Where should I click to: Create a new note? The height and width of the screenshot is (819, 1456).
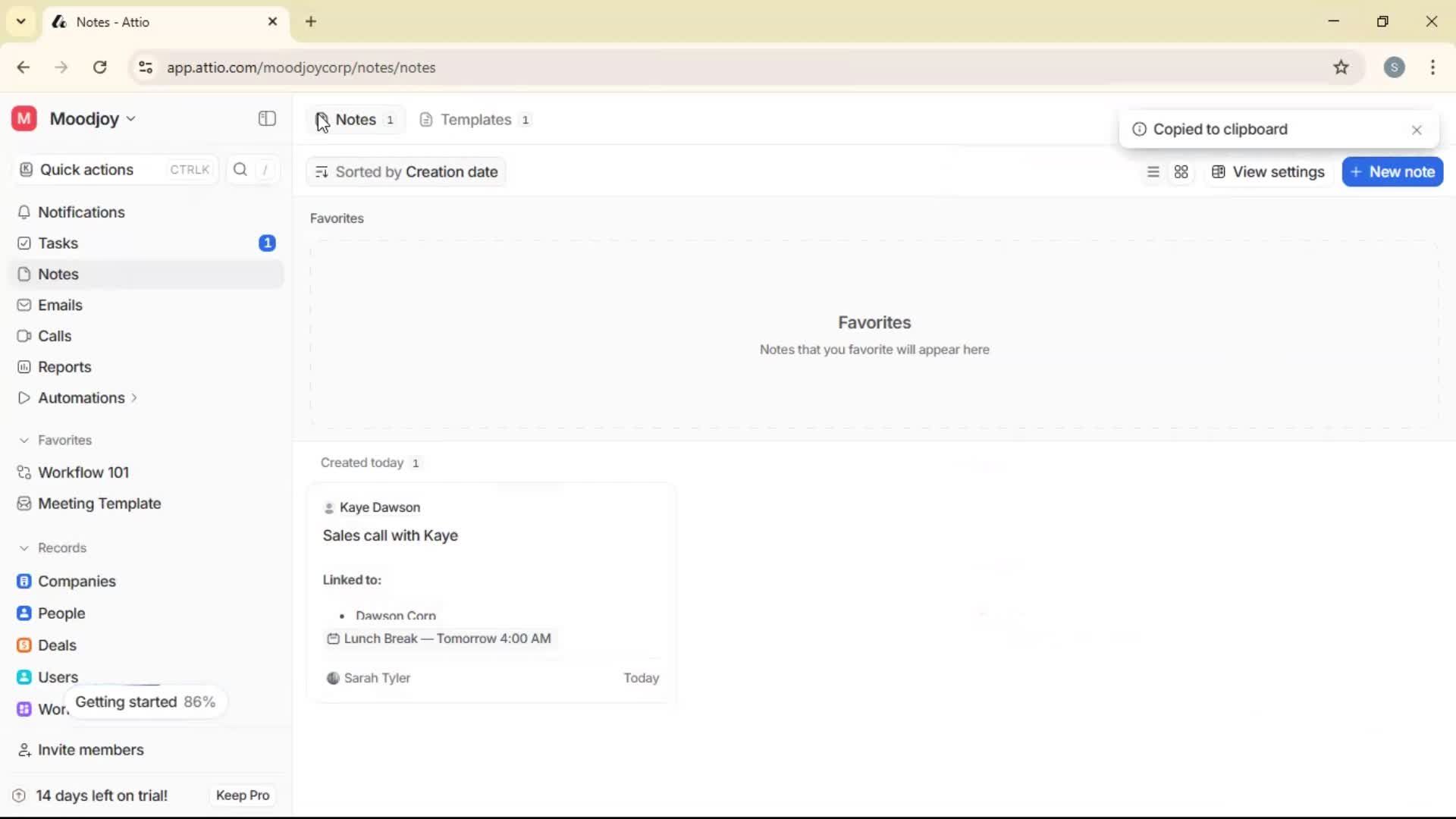point(1392,171)
